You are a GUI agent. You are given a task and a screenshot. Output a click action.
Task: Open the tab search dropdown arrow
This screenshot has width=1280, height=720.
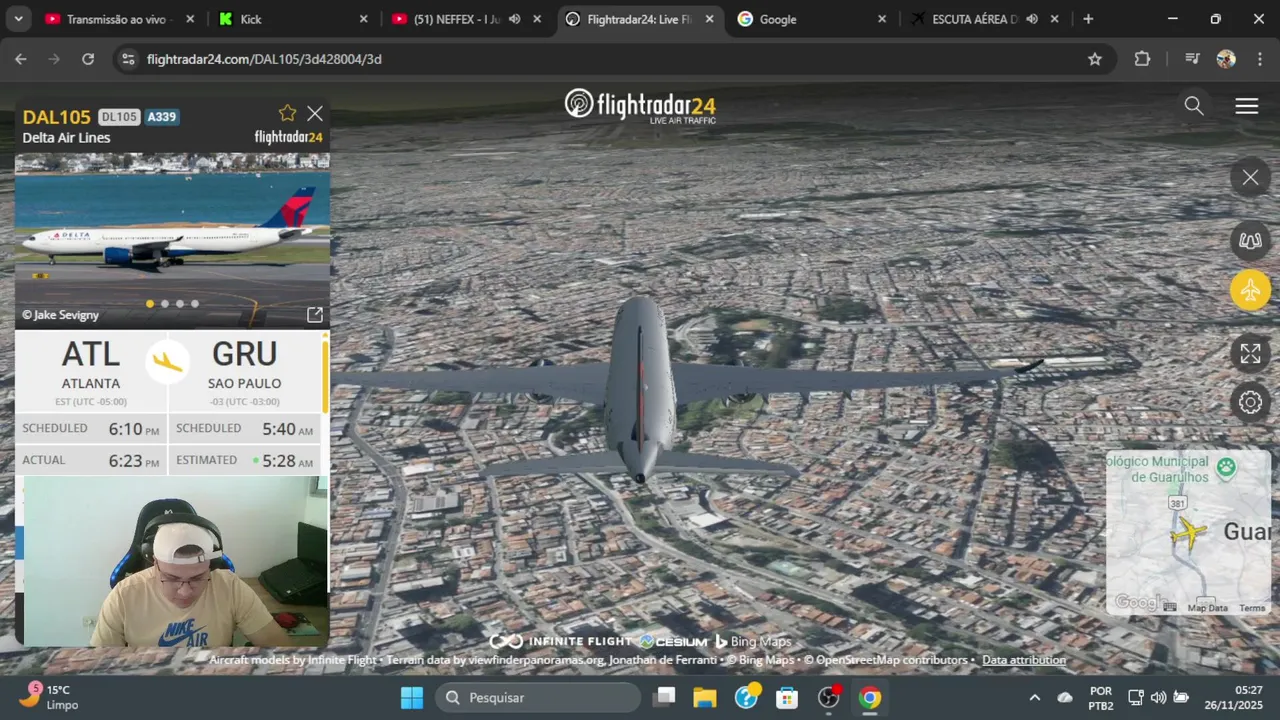pyautogui.click(x=18, y=19)
